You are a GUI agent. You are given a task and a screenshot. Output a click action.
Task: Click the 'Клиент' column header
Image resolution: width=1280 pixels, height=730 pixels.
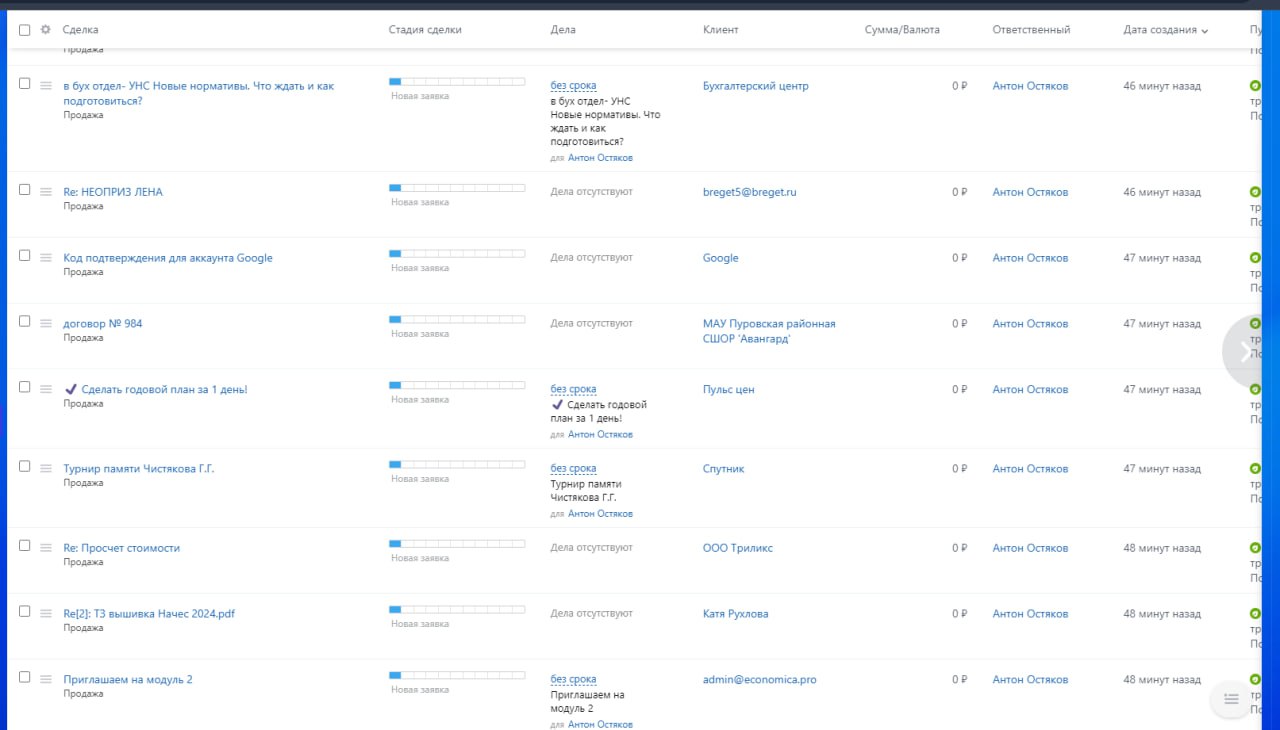720,30
